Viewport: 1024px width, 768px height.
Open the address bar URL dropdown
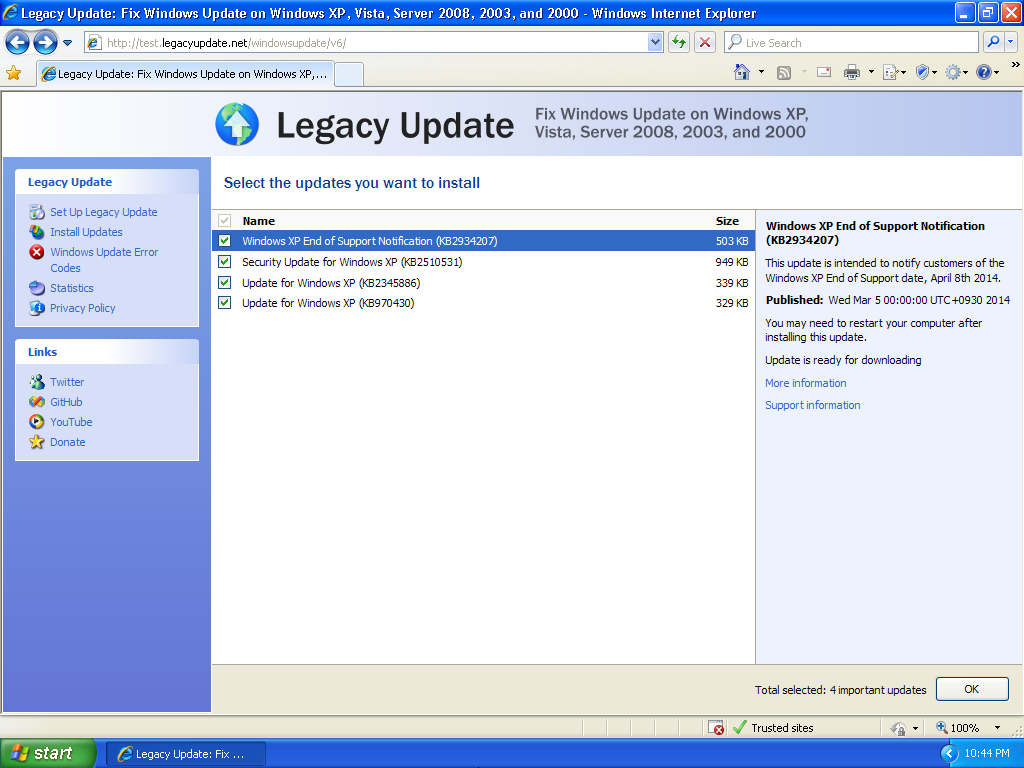point(655,42)
